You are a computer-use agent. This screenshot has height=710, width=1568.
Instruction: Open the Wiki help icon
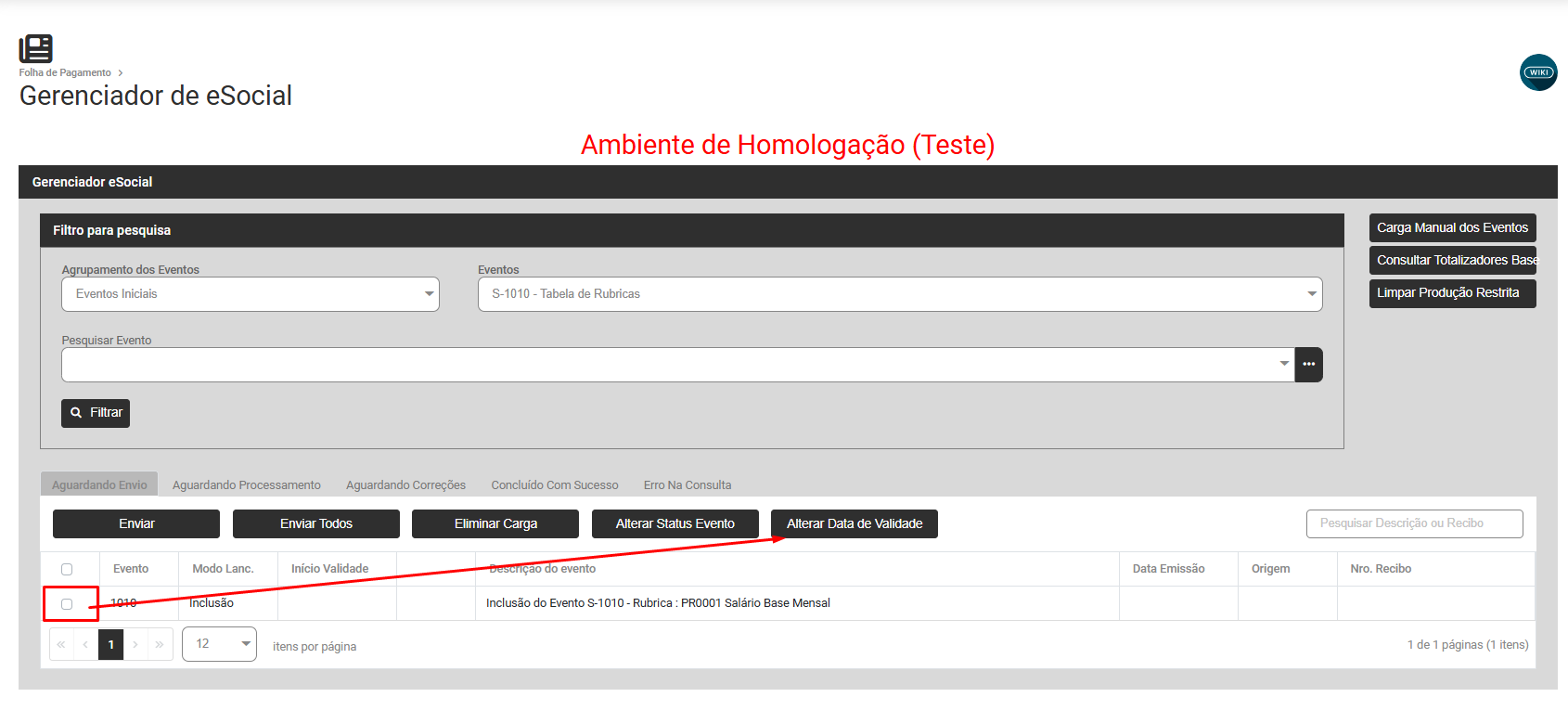click(x=1538, y=72)
